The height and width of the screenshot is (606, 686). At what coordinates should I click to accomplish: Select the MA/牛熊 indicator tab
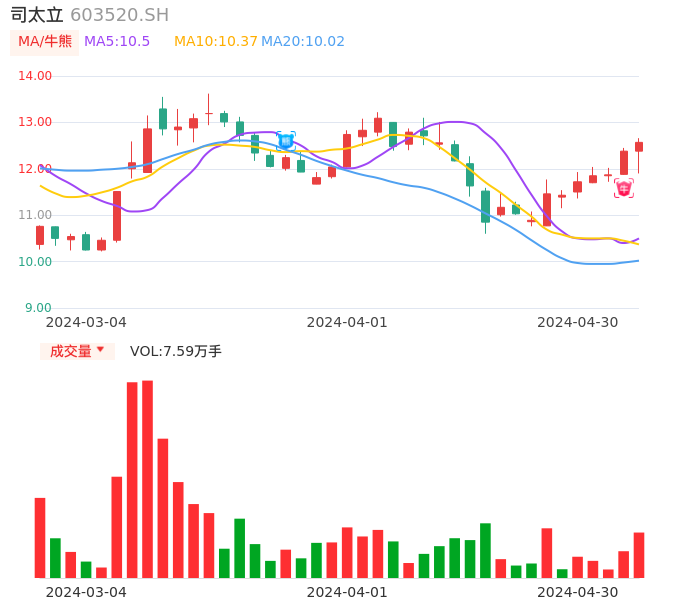pyautogui.click(x=45, y=41)
